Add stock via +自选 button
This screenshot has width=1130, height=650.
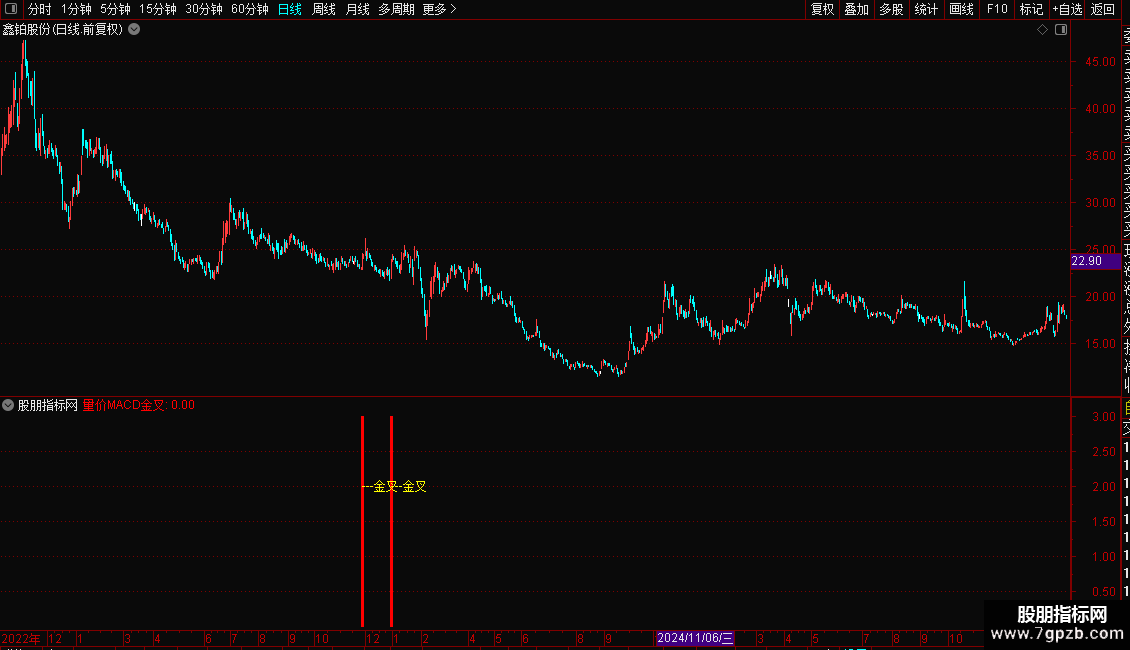point(1067,9)
